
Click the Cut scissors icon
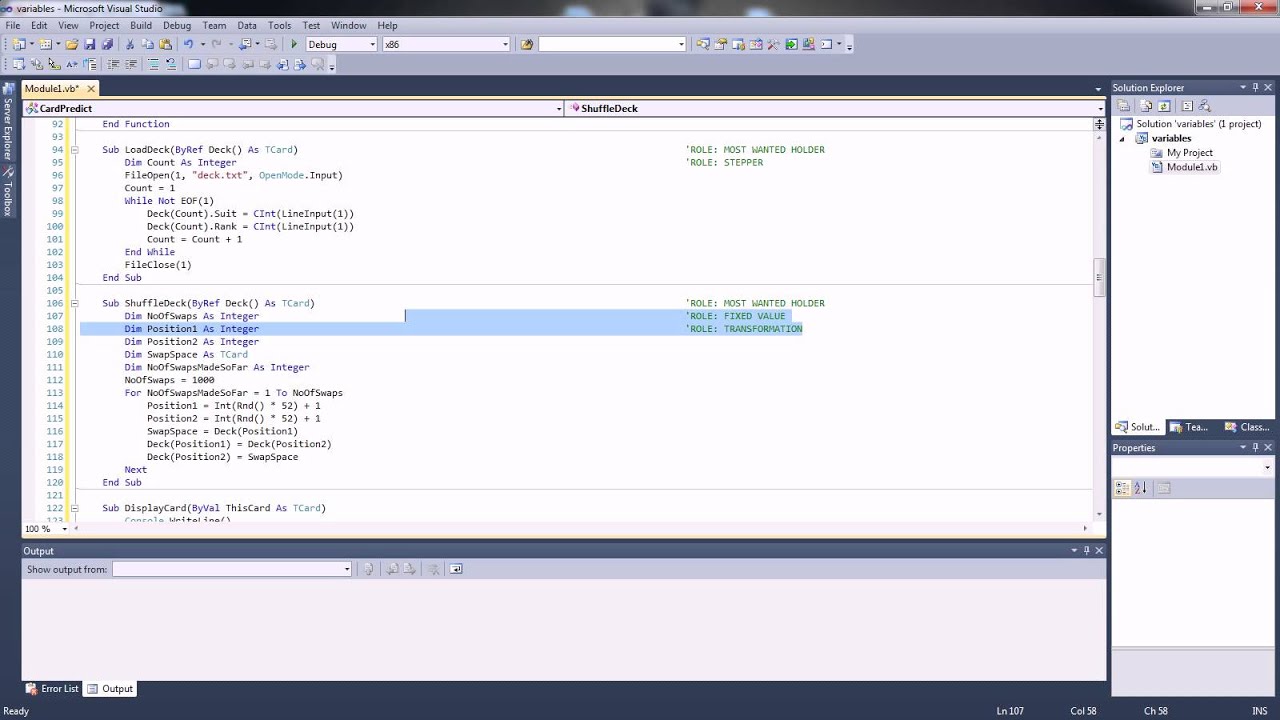[130, 44]
